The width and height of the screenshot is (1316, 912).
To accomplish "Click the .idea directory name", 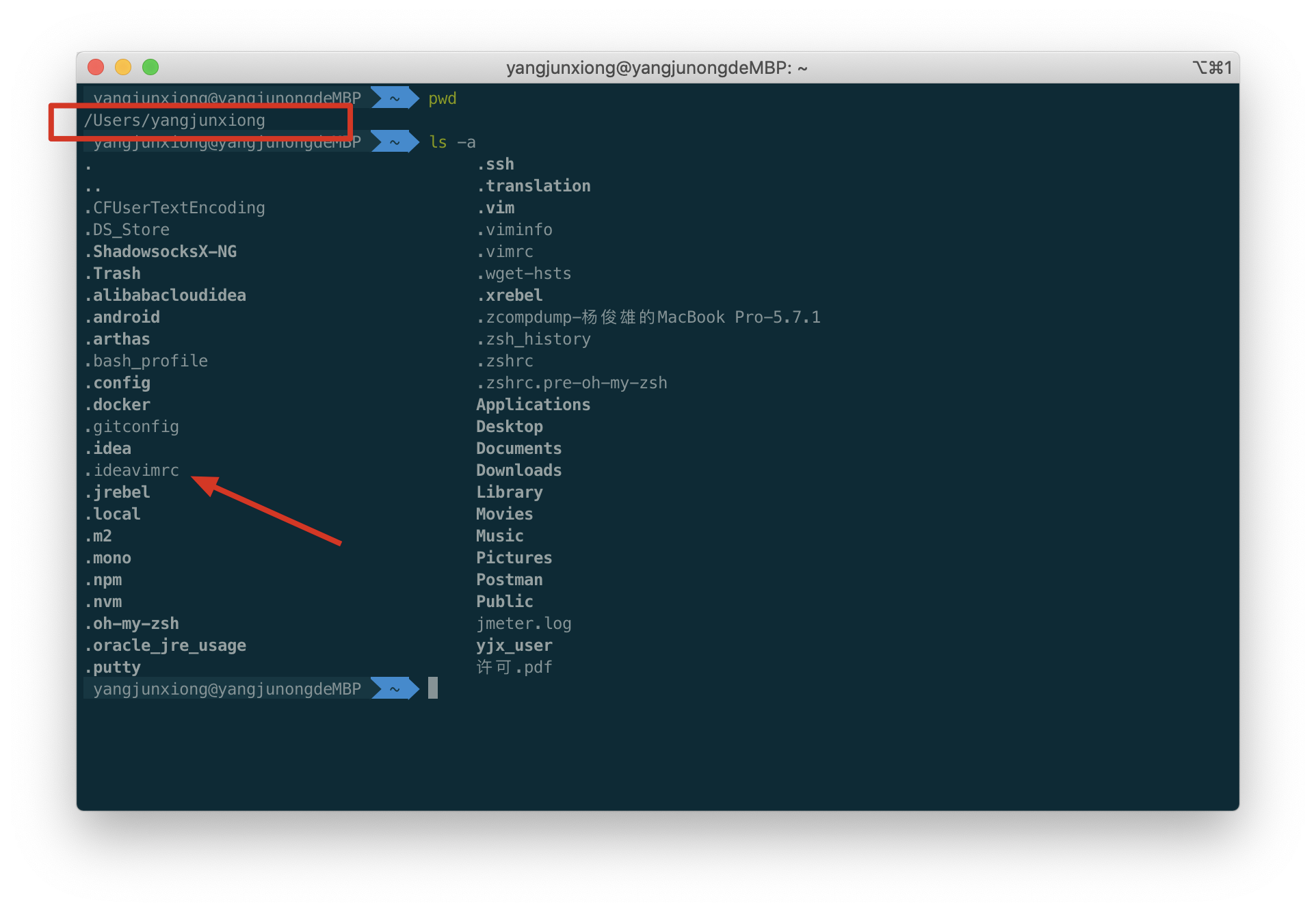I will (x=107, y=448).
